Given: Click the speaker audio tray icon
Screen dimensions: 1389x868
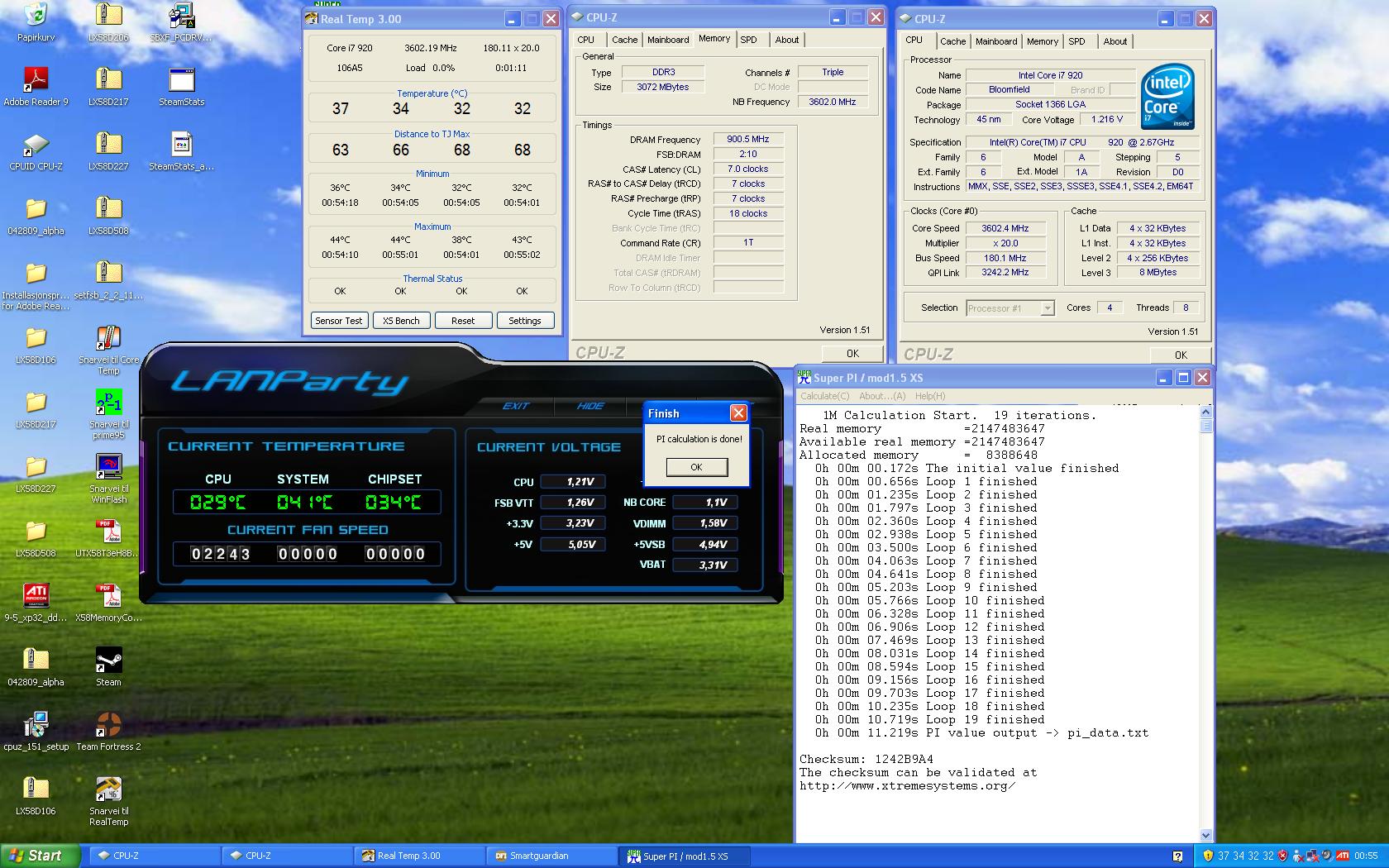Looking at the screenshot, I should [x=1328, y=856].
